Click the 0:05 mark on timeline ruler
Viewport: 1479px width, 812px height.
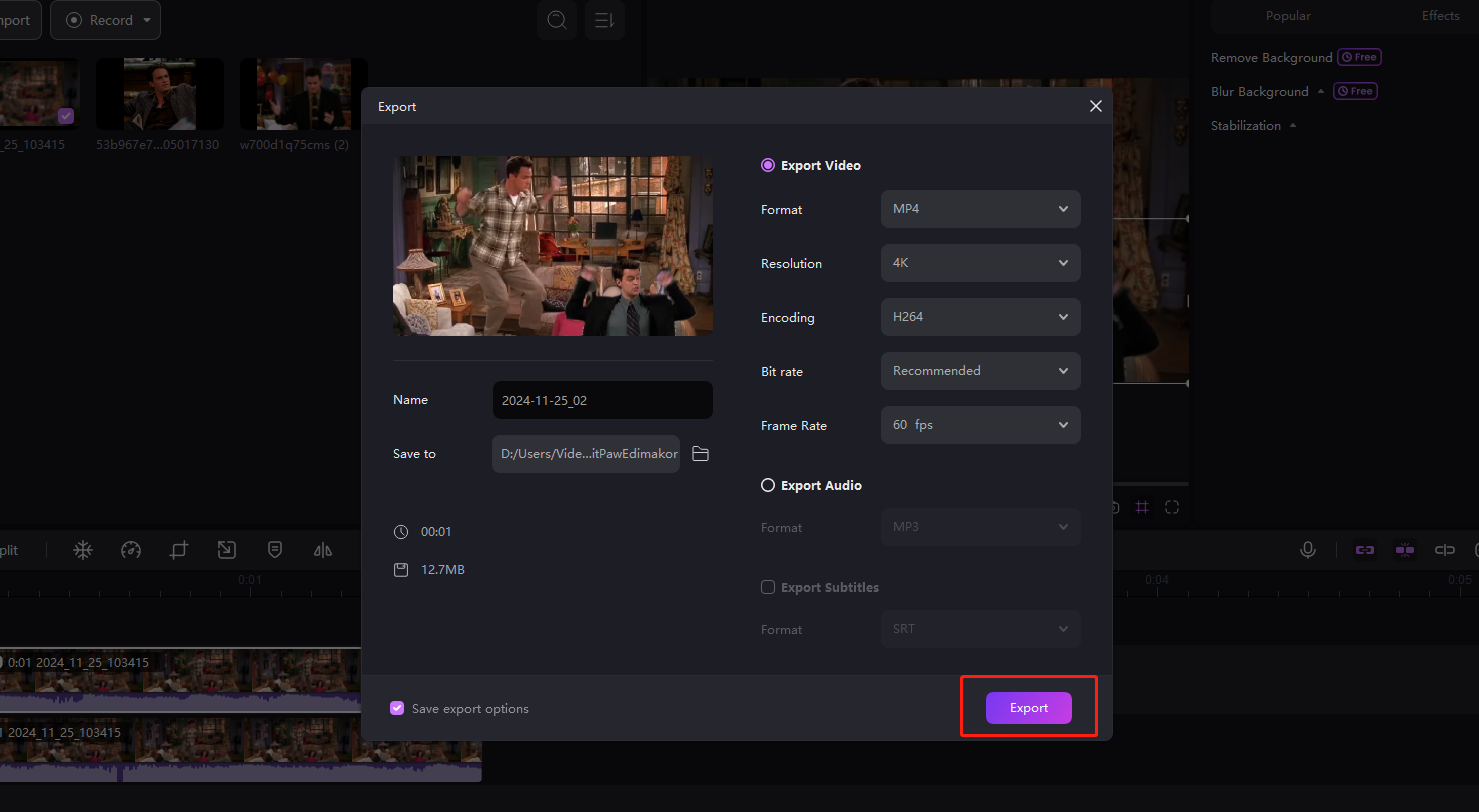[1460, 580]
